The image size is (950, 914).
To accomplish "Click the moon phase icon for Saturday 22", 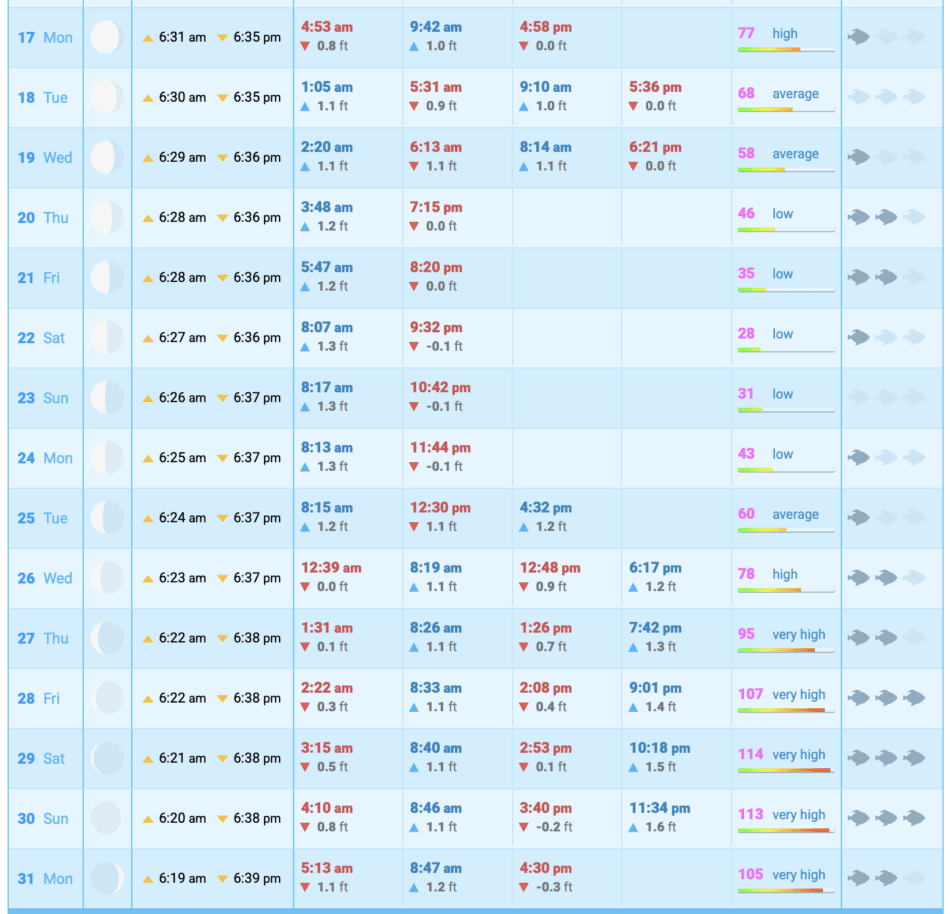I will (x=106, y=338).
